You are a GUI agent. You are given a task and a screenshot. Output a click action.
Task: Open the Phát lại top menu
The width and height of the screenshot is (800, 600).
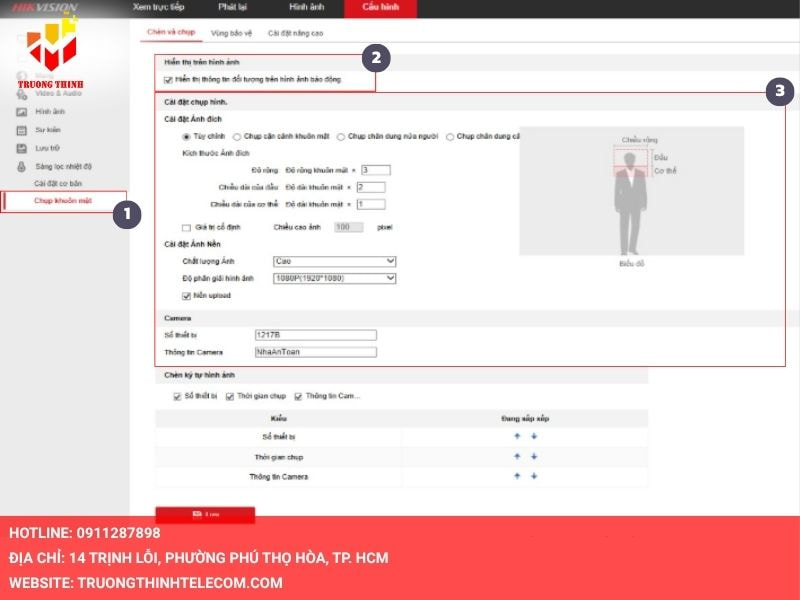click(x=232, y=7)
